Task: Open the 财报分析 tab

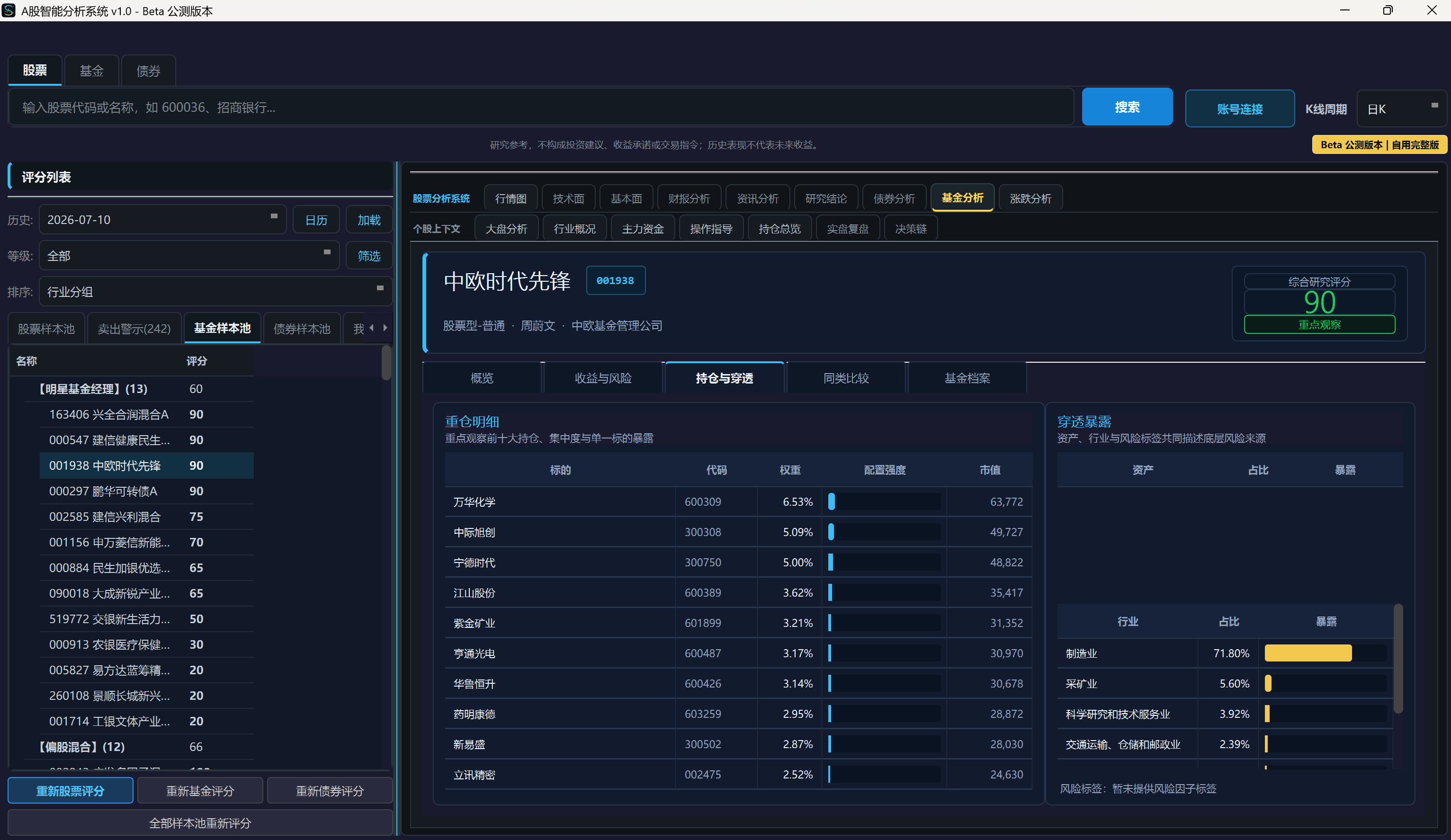Action: click(689, 198)
